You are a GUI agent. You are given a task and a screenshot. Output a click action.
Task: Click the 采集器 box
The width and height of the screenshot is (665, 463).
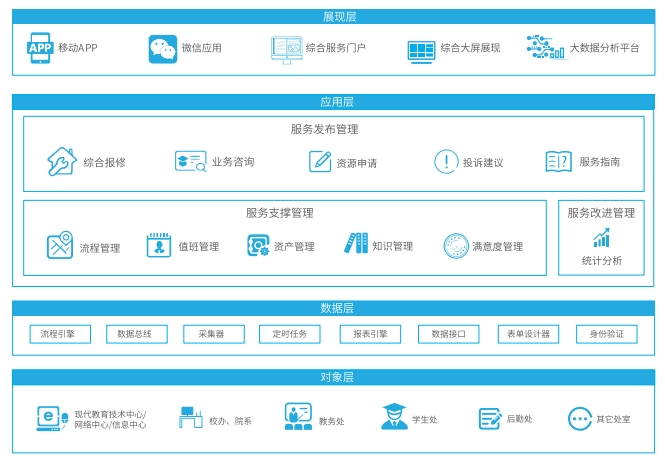coord(214,334)
